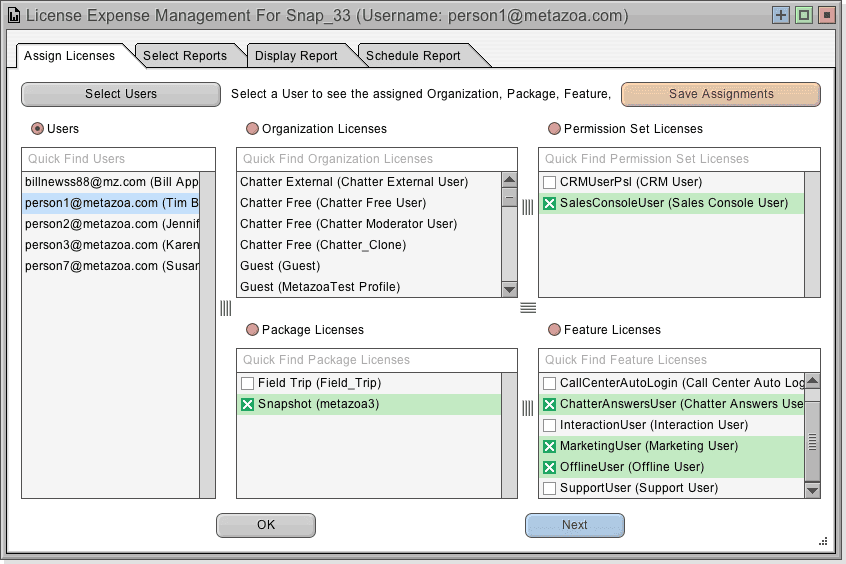Click the Save Assignments button
This screenshot has height=564, width=846.
pyautogui.click(x=721, y=94)
